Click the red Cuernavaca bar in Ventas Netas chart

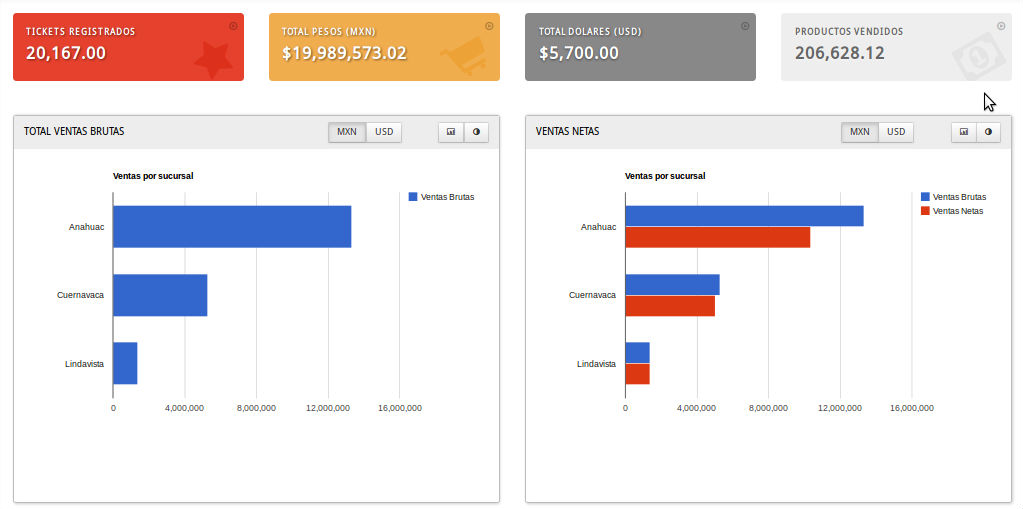pos(669,306)
